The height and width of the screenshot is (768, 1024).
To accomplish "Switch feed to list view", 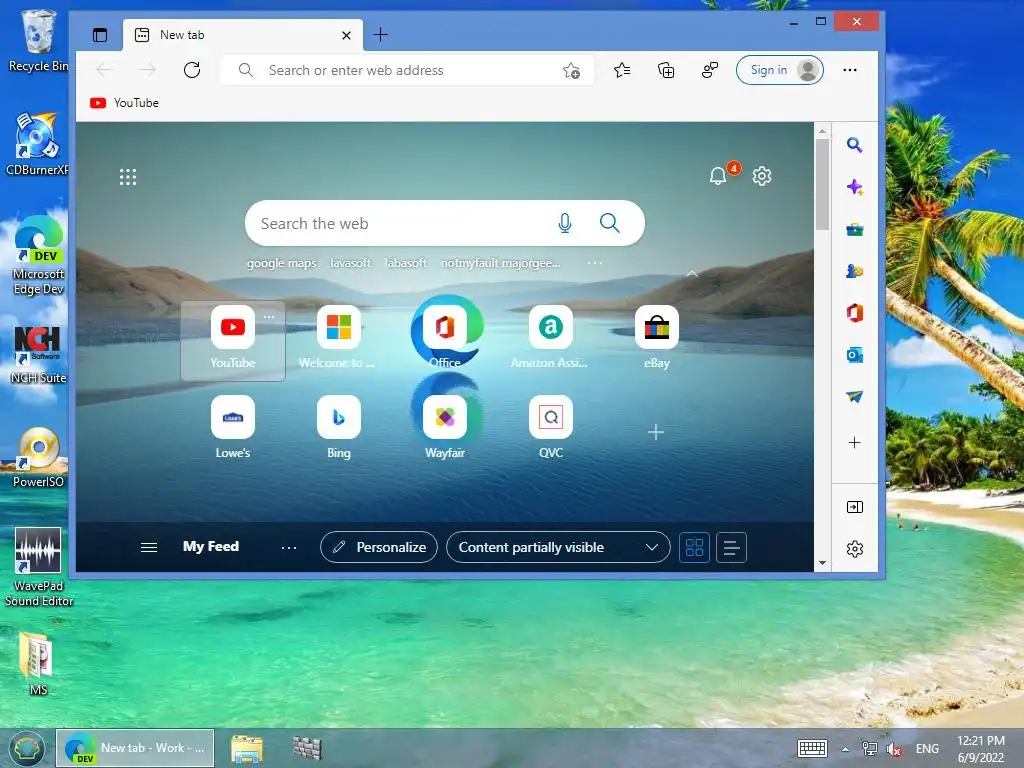I will pos(731,547).
